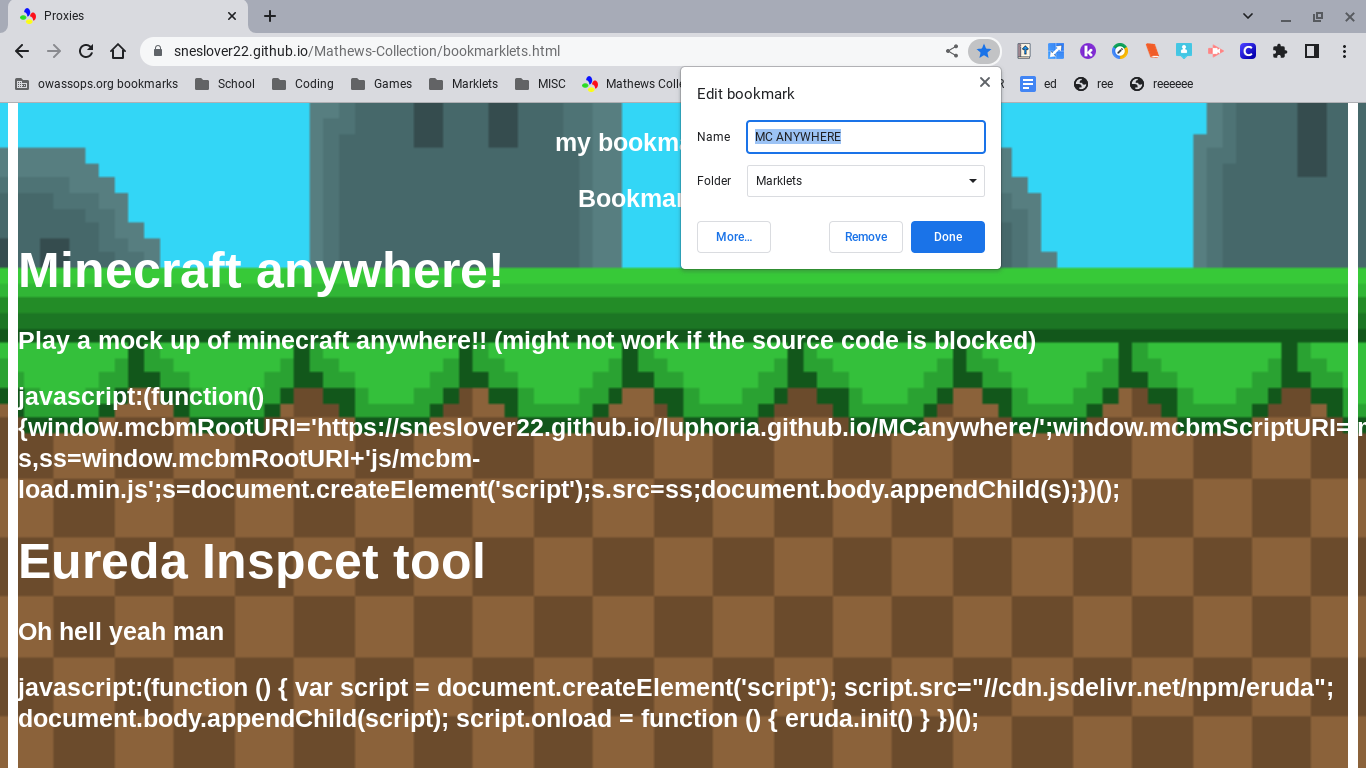Open the purple K extension

click(1088, 51)
